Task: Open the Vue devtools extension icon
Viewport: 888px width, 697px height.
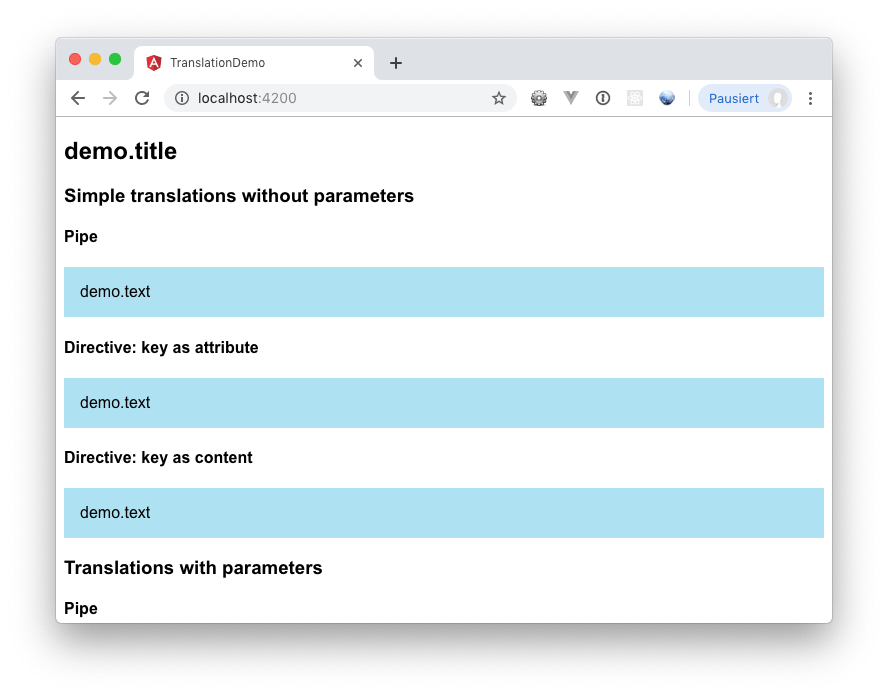Action: [x=571, y=99]
